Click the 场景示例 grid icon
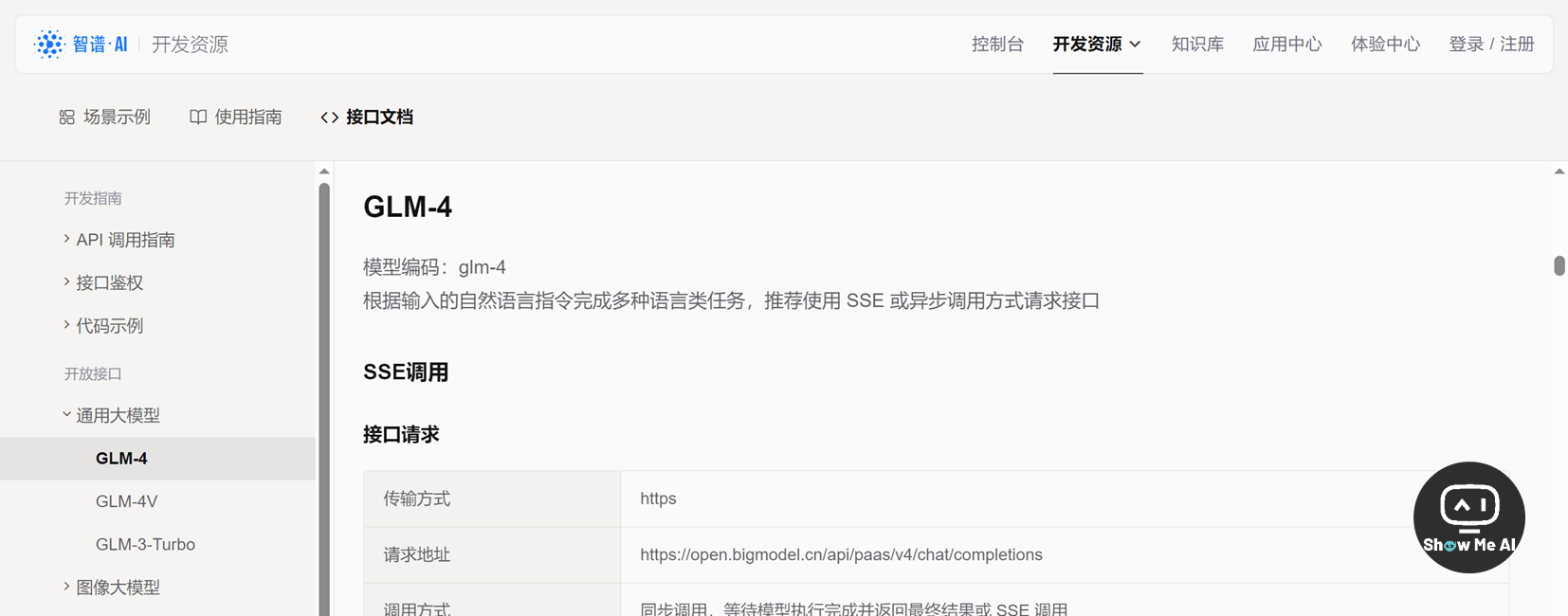Screen dimensions: 1568x616 tap(67, 118)
